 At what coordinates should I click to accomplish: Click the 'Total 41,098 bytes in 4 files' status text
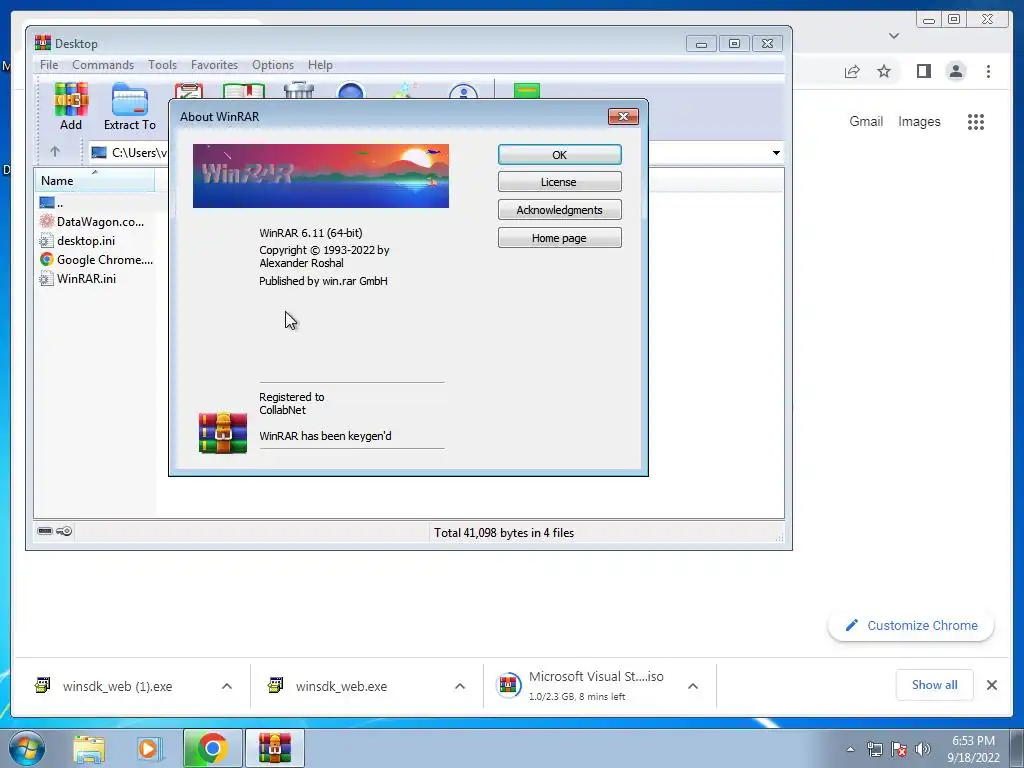504,533
